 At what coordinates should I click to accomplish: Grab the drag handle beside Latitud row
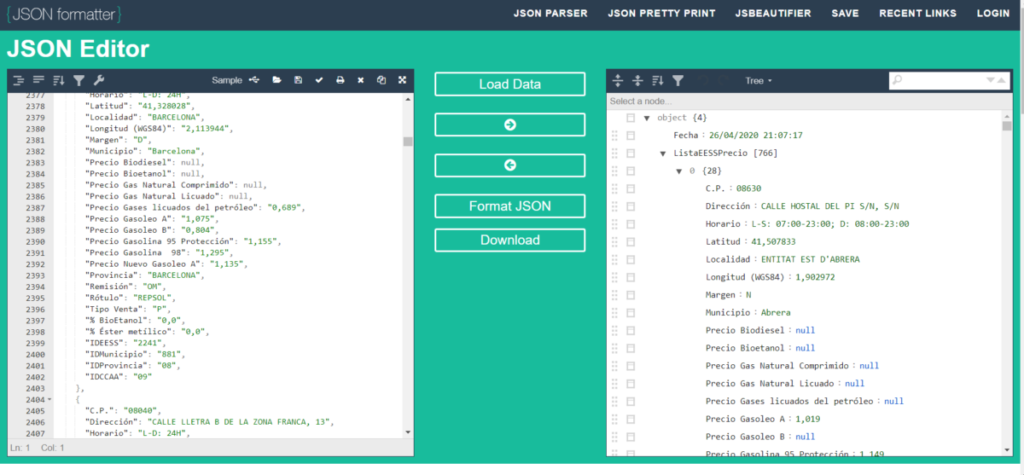coord(615,242)
